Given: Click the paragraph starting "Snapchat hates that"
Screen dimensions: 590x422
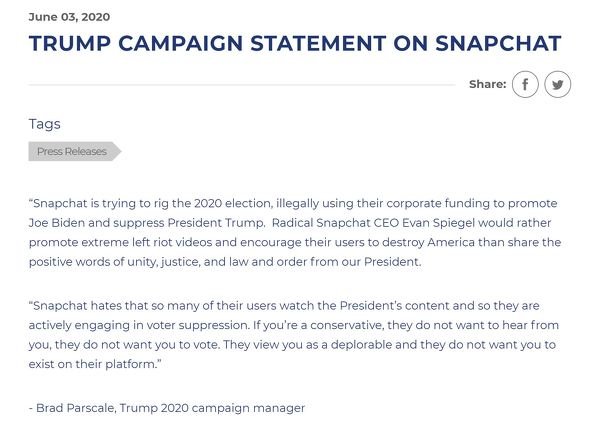Looking at the screenshot, I should [294, 335].
